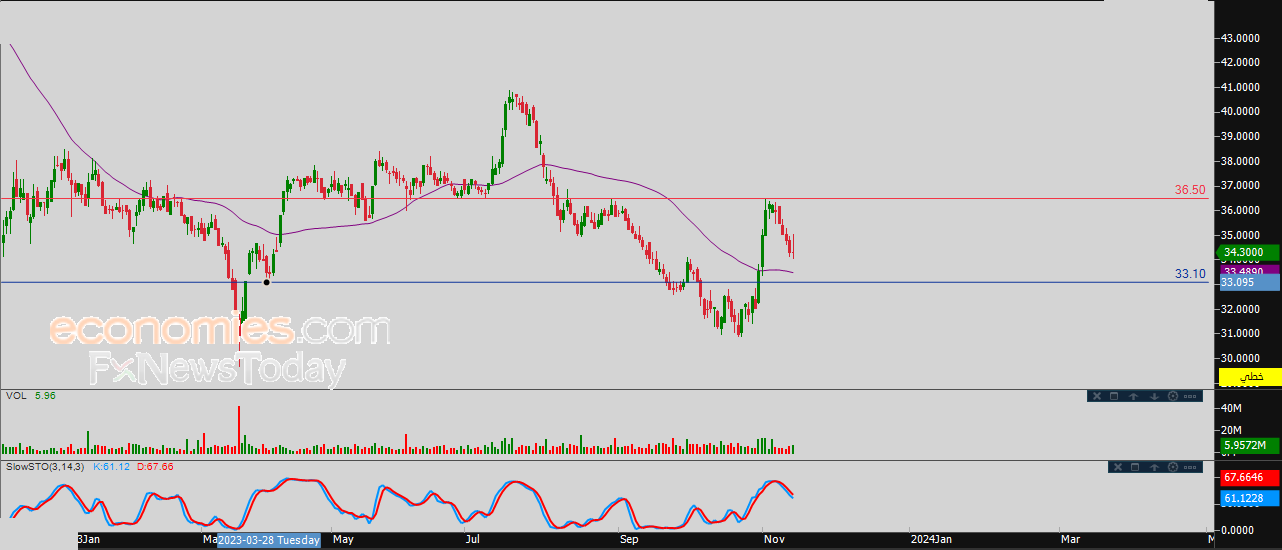Image resolution: width=1282 pixels, height=550 pixels.
Task: Open VOL panel more-options dots
Action: pos(1190,396)
